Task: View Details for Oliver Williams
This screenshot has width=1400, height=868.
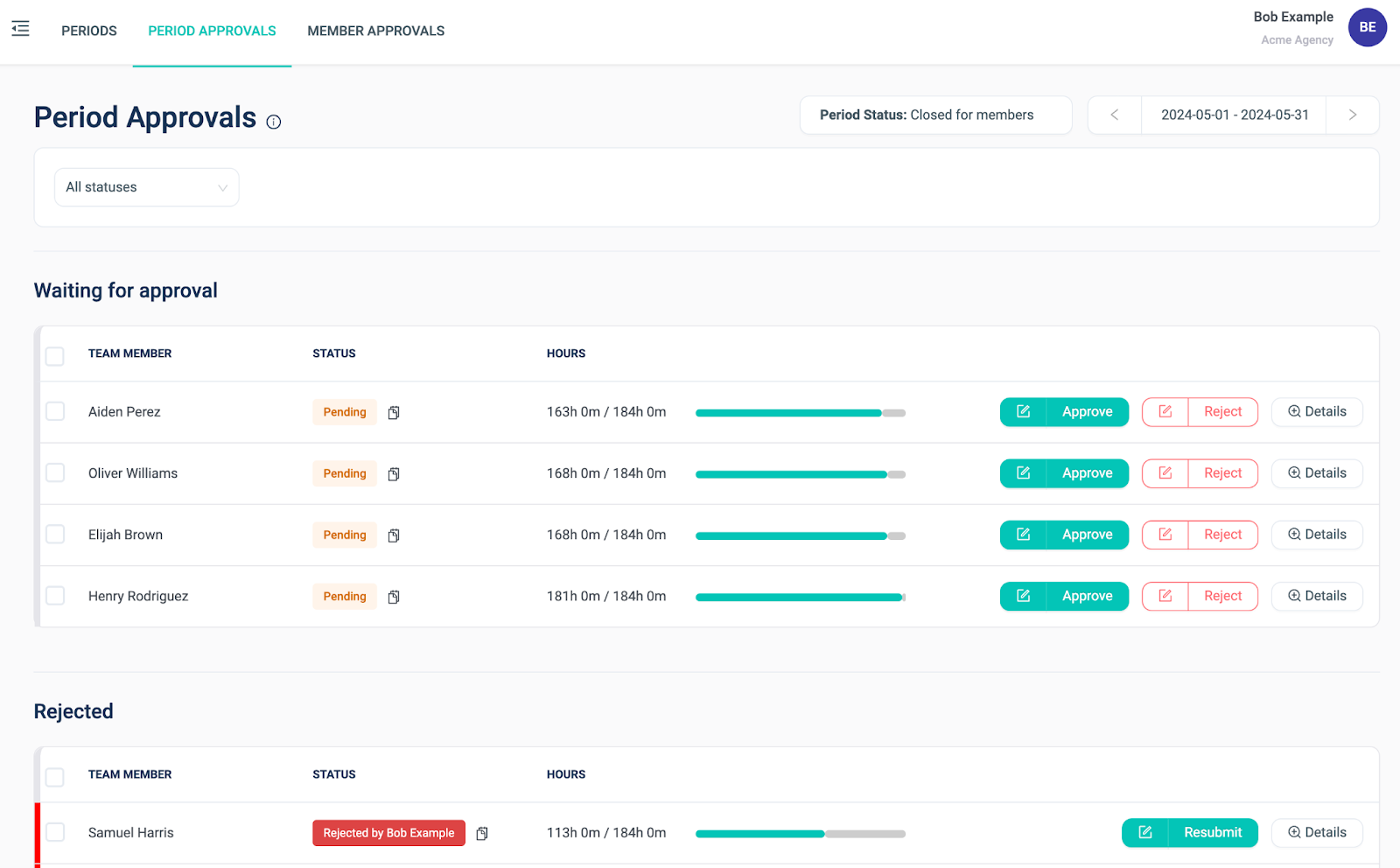Action: click(1317, 473)
